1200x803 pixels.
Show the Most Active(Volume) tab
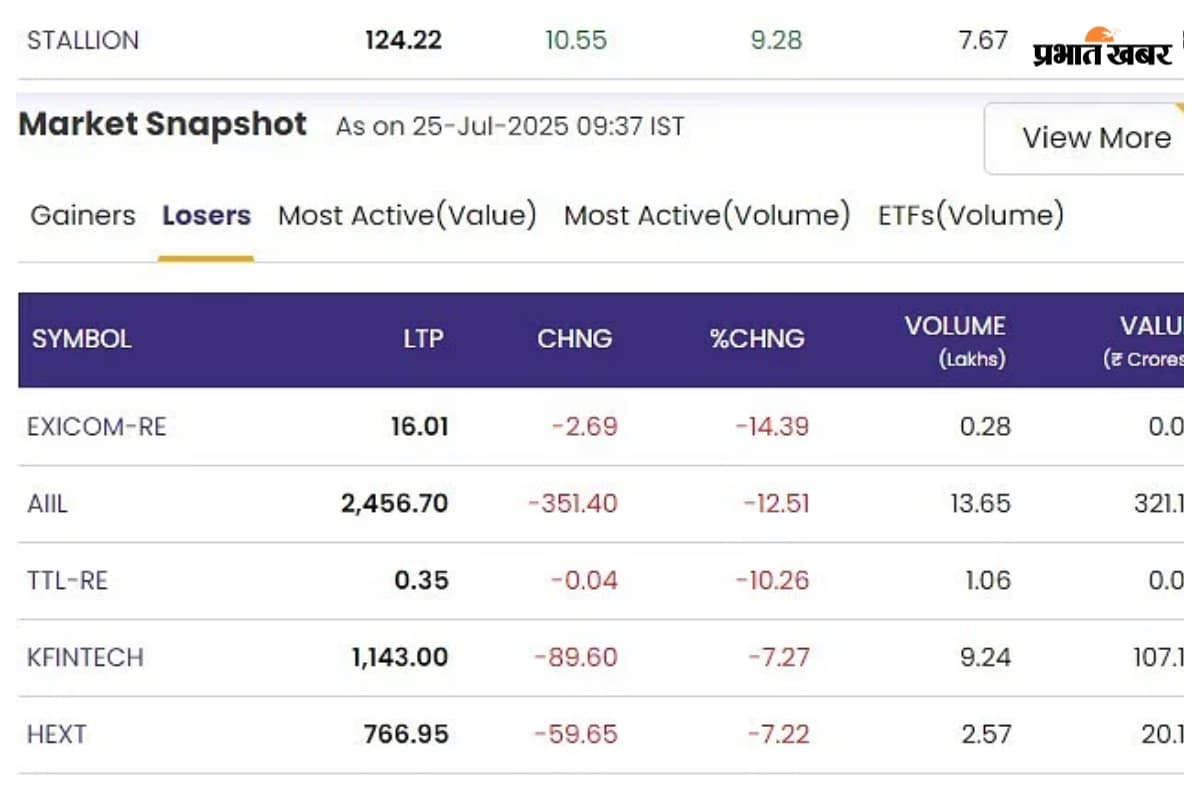click(x=707, y=216)
